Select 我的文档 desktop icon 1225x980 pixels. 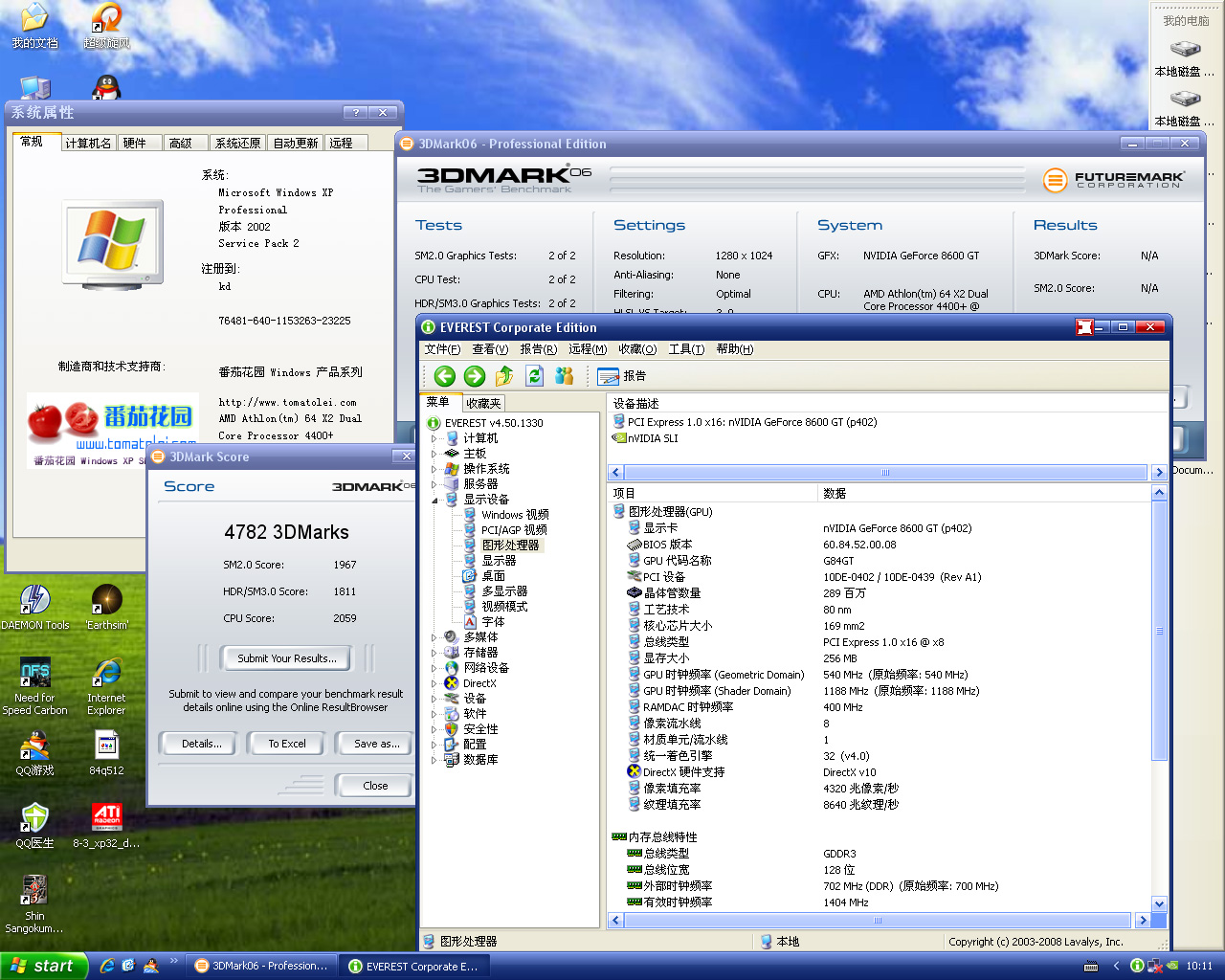point(34,25)
